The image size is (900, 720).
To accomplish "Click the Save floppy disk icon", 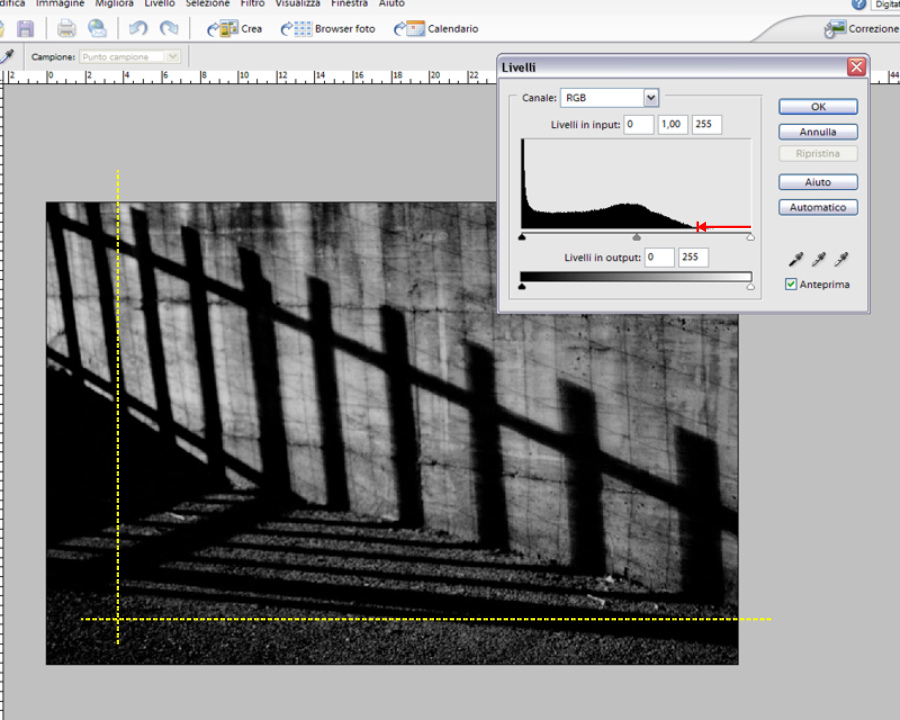I will point(26,29).
